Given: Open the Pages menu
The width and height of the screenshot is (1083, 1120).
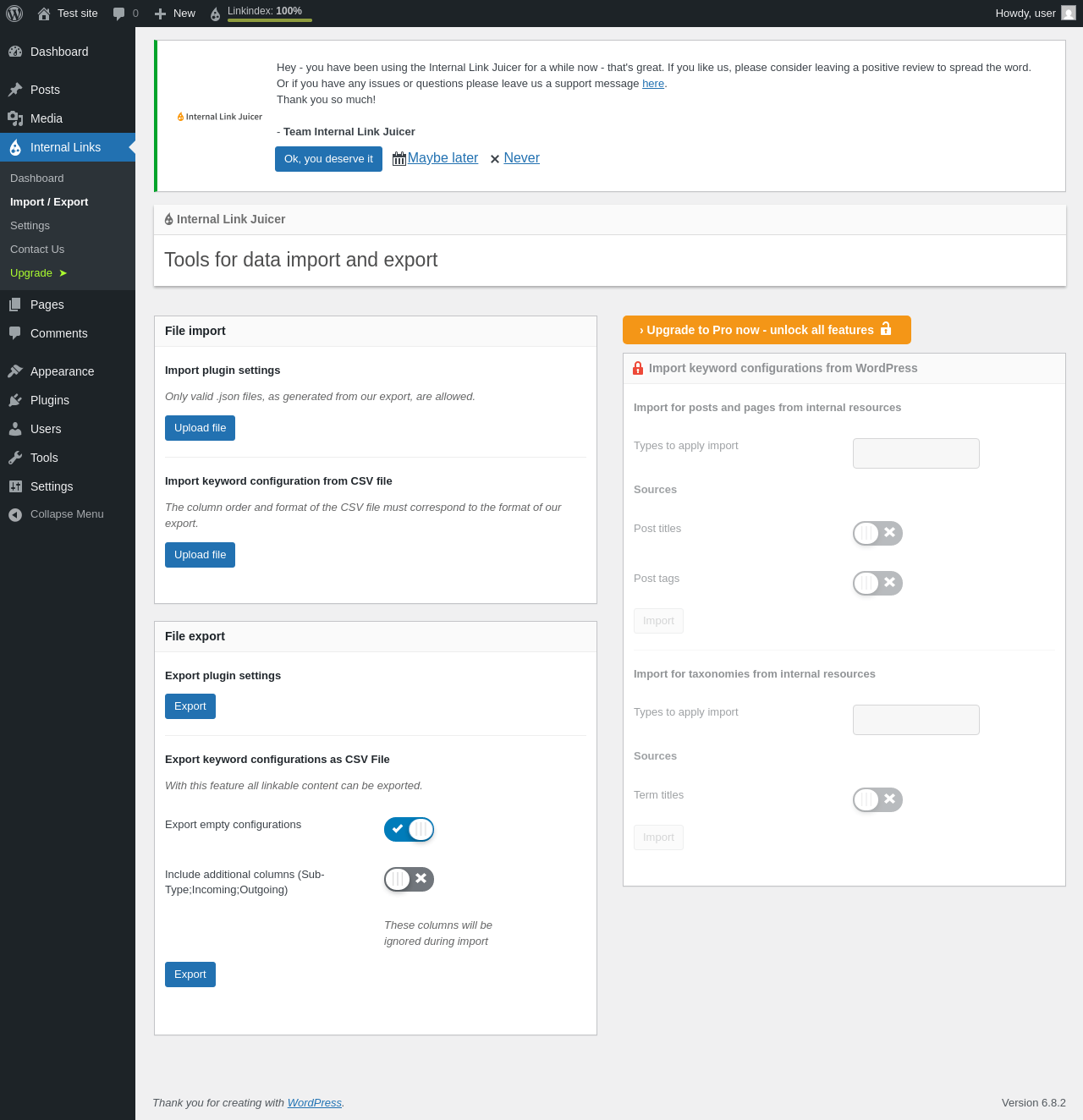Looking at the screenshot, I should 68,305.
